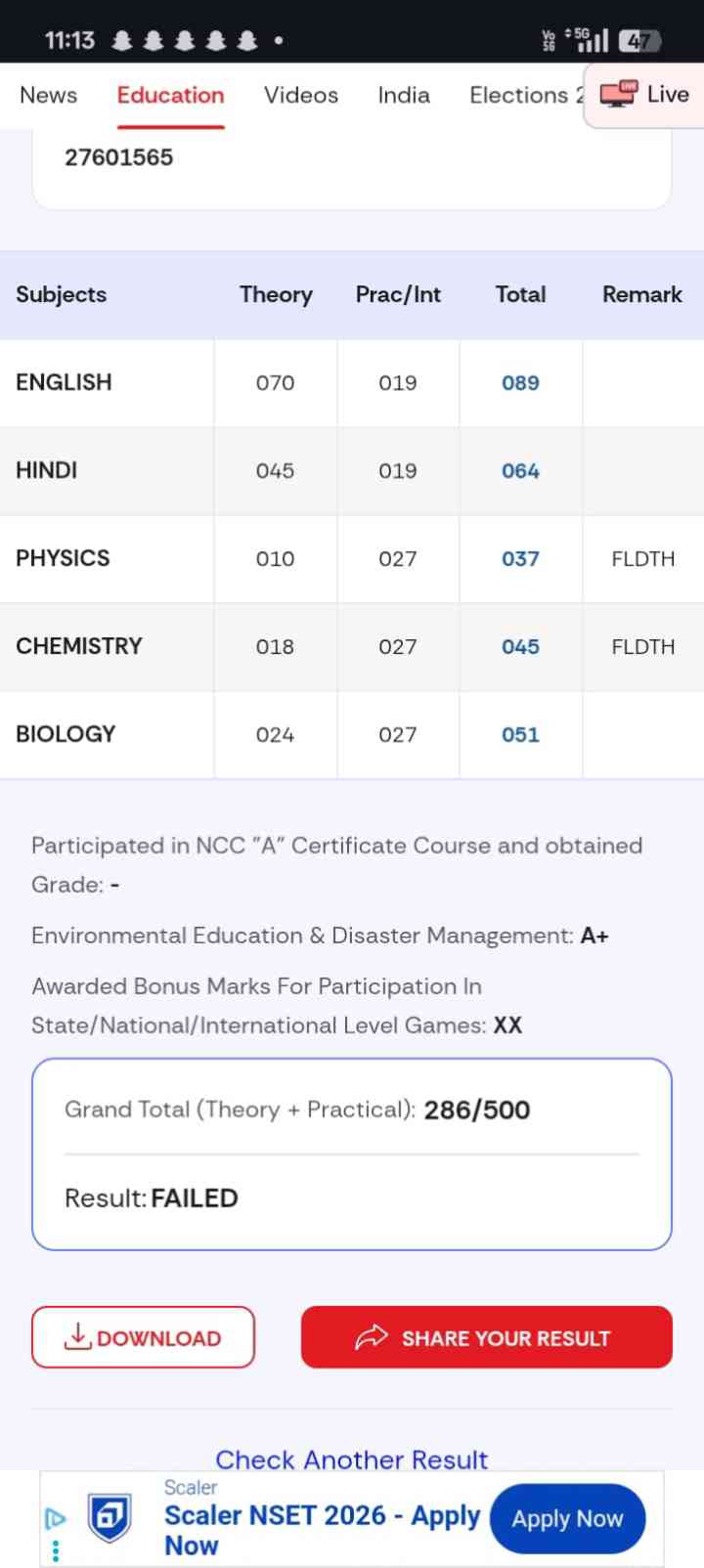This screenshot has width=704, height=1568.
Task: Open the Videos tab
Action: (301, 95)
